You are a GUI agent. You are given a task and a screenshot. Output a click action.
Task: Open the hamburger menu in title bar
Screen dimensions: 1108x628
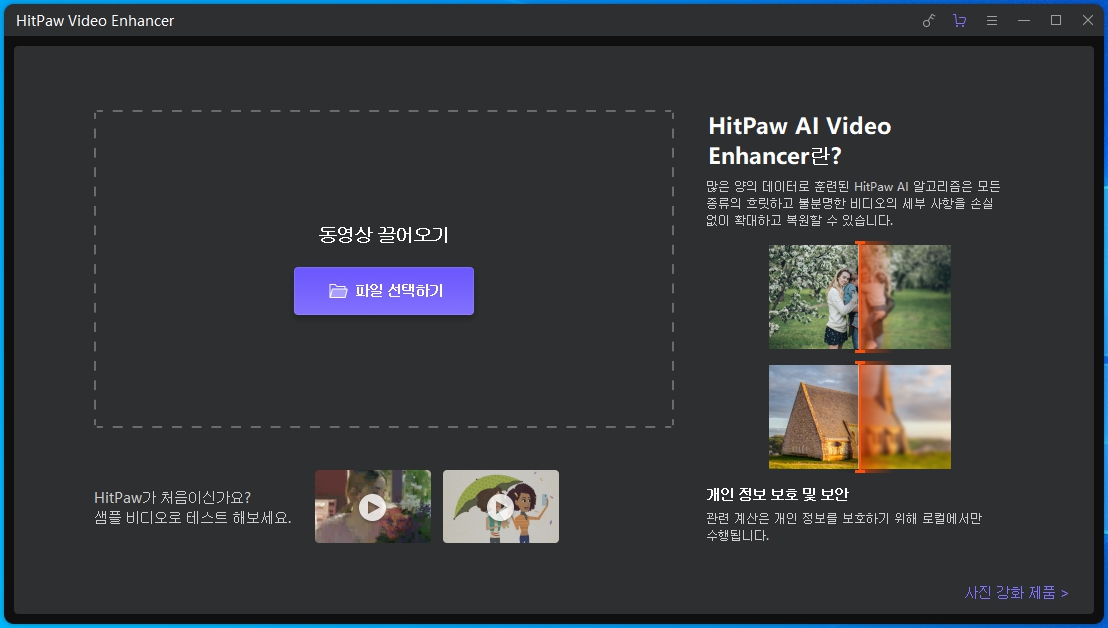coord(992,20)
